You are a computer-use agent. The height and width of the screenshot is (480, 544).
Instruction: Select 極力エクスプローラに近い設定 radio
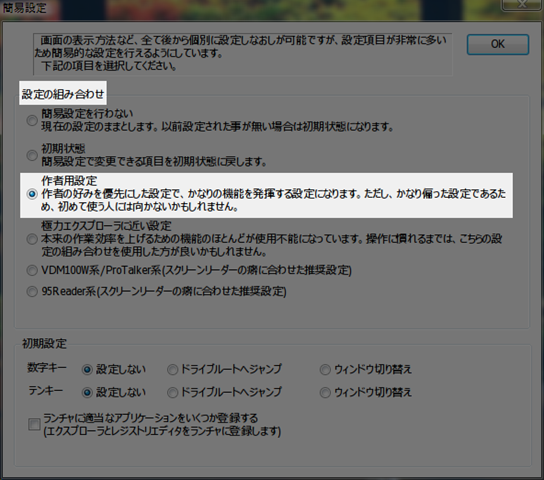[32, 239]
